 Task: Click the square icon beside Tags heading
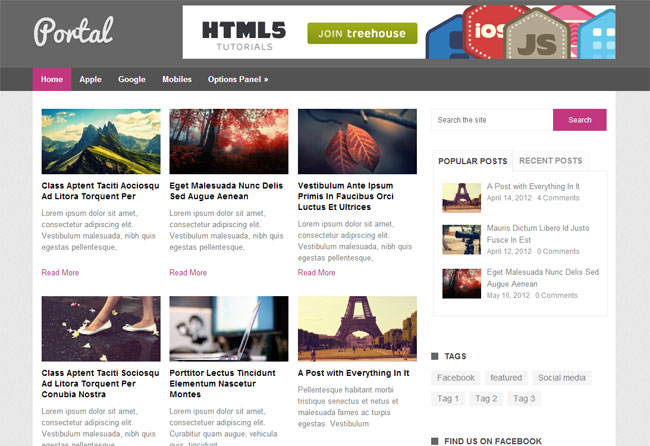point(434,356)
